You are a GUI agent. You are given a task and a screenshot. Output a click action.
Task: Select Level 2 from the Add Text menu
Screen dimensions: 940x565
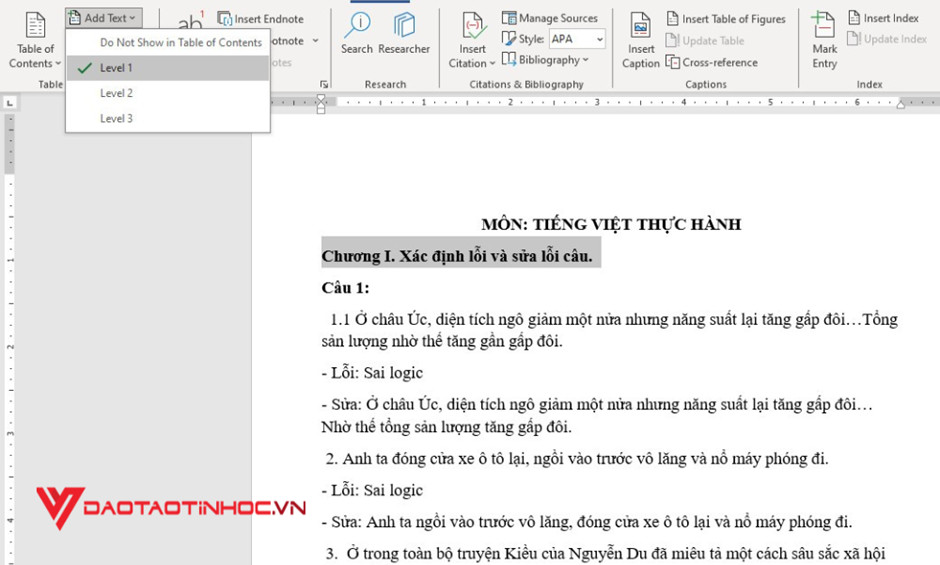[168, 93]
